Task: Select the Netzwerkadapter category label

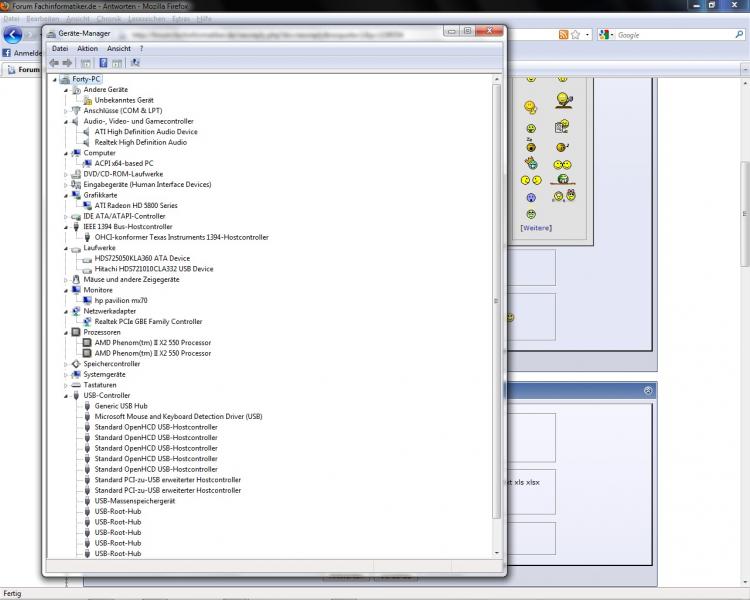Action: tap(110, 311)
